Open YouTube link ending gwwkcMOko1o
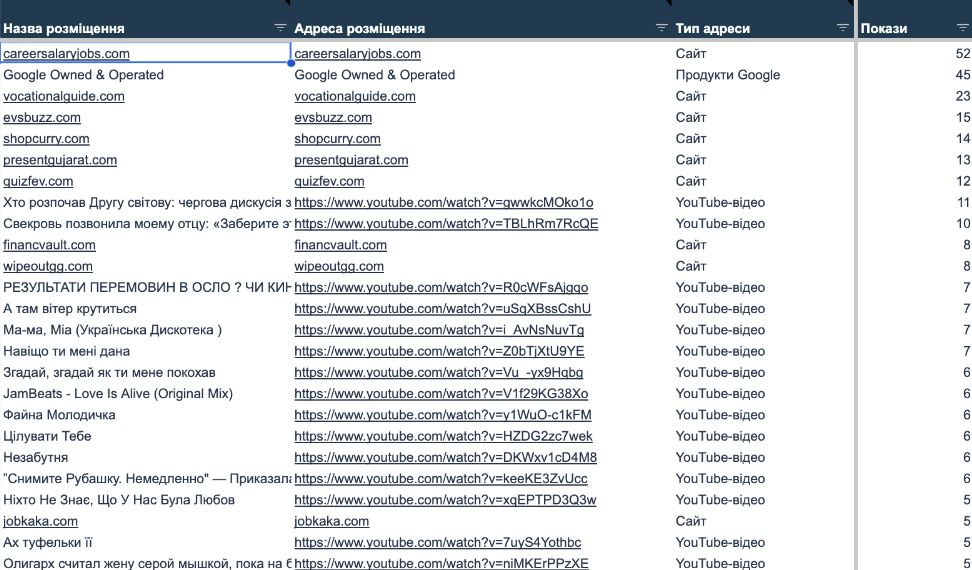Image resolution: width=972 pixels, height=570 pixels. click(444, 202)
